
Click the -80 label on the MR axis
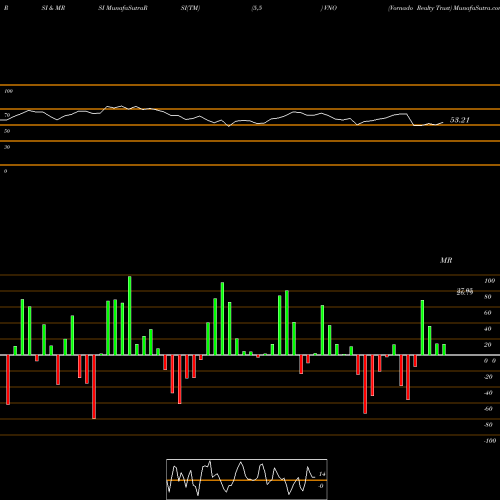[x=488, y=425]
